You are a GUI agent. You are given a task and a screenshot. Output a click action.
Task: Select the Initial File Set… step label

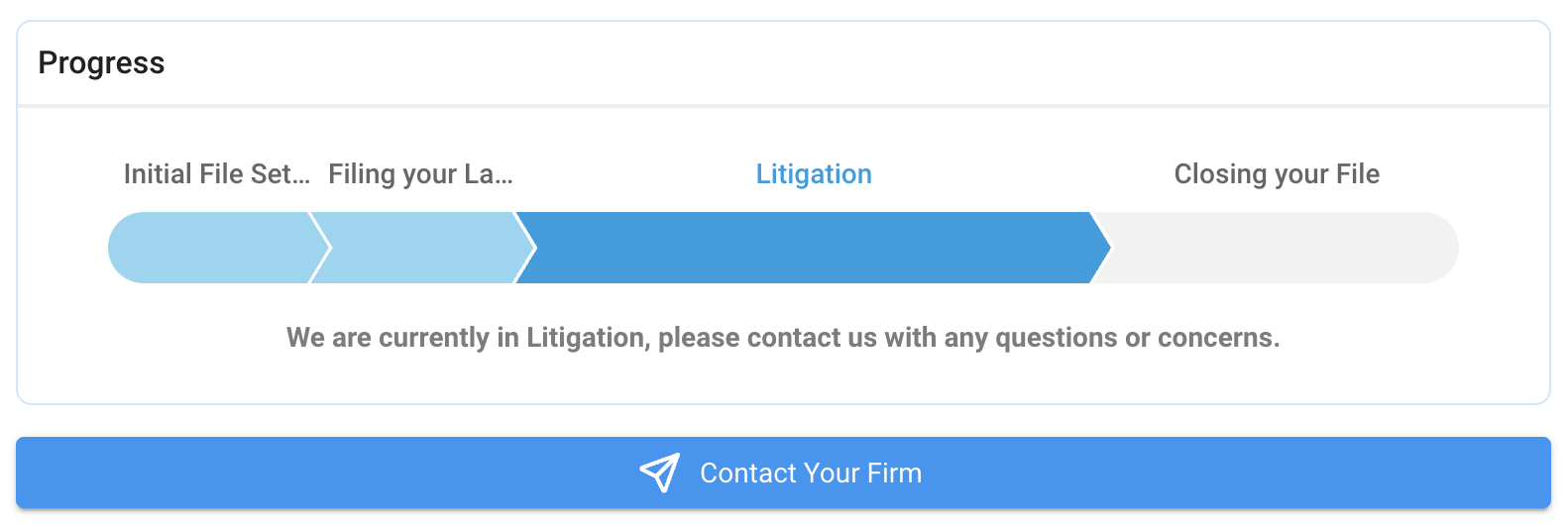[216, 174]
